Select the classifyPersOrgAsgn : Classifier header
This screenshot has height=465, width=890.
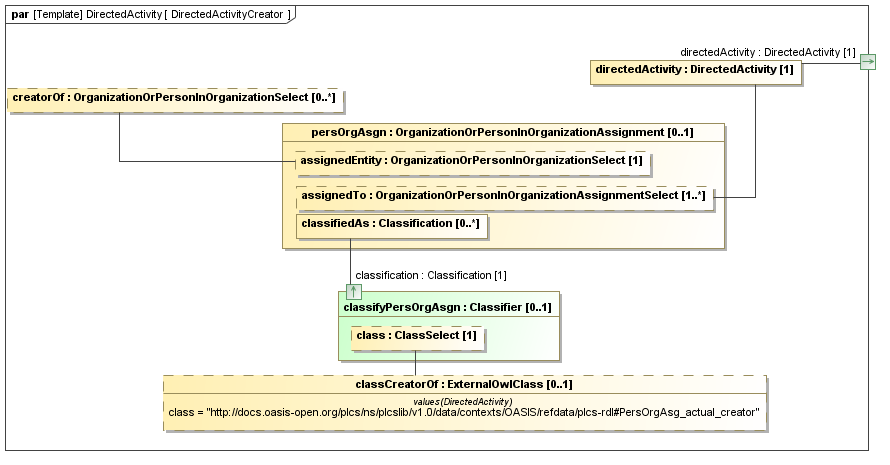tap(447, 308)
